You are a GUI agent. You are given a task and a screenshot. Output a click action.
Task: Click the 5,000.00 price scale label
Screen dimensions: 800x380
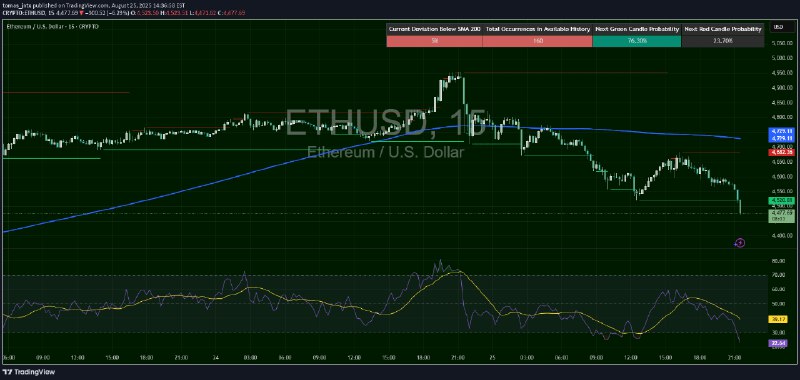tap(781, 58)
